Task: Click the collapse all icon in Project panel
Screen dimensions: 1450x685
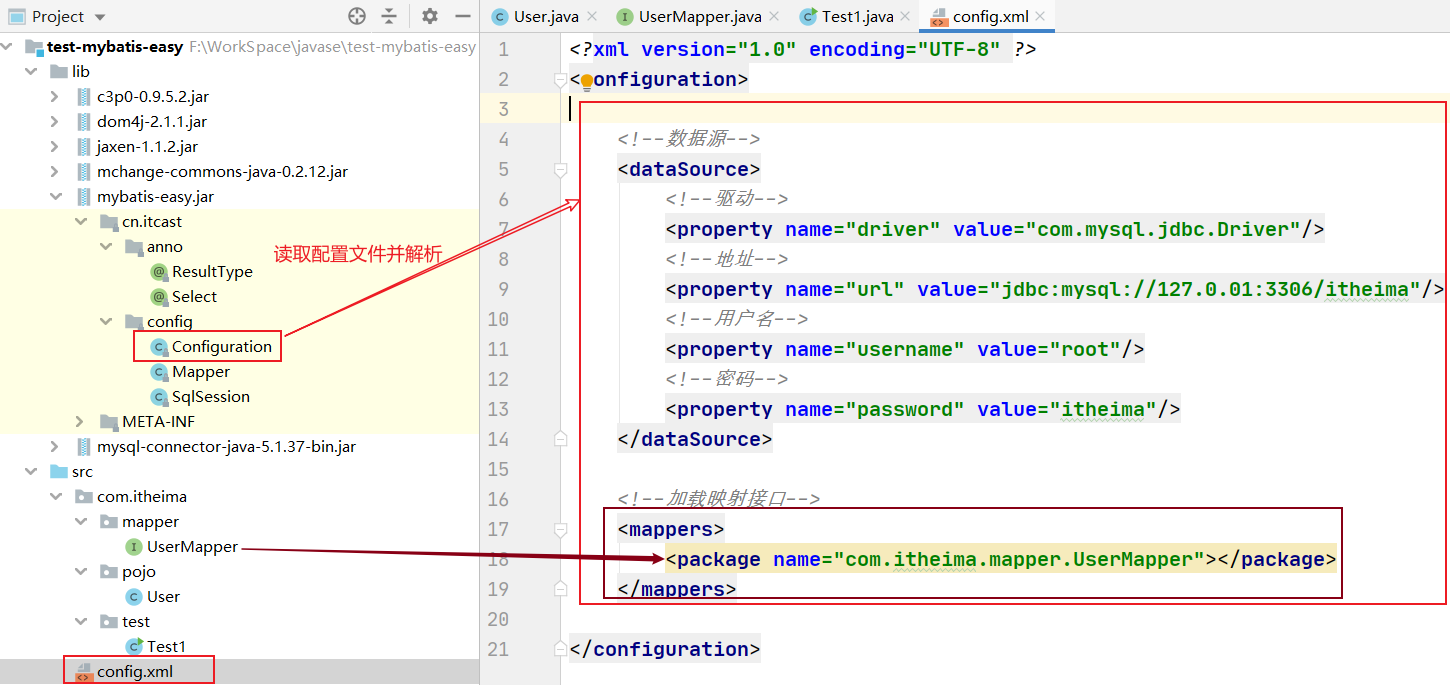Action: point(389,16)
